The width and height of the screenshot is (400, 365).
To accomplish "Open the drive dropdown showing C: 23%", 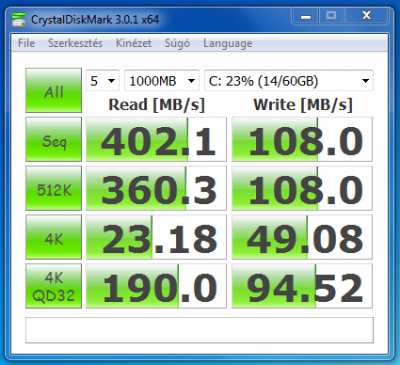I will click(x=289, y=80).
